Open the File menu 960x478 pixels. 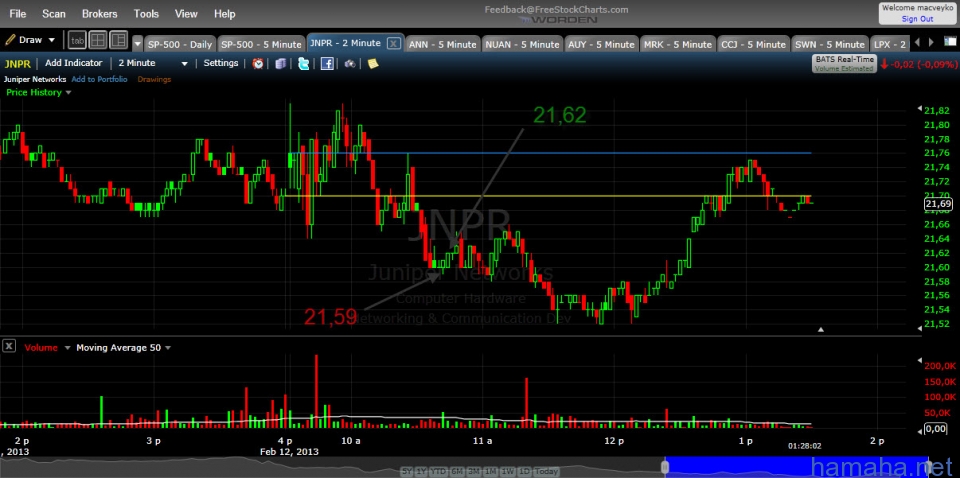tap(18, 13)
